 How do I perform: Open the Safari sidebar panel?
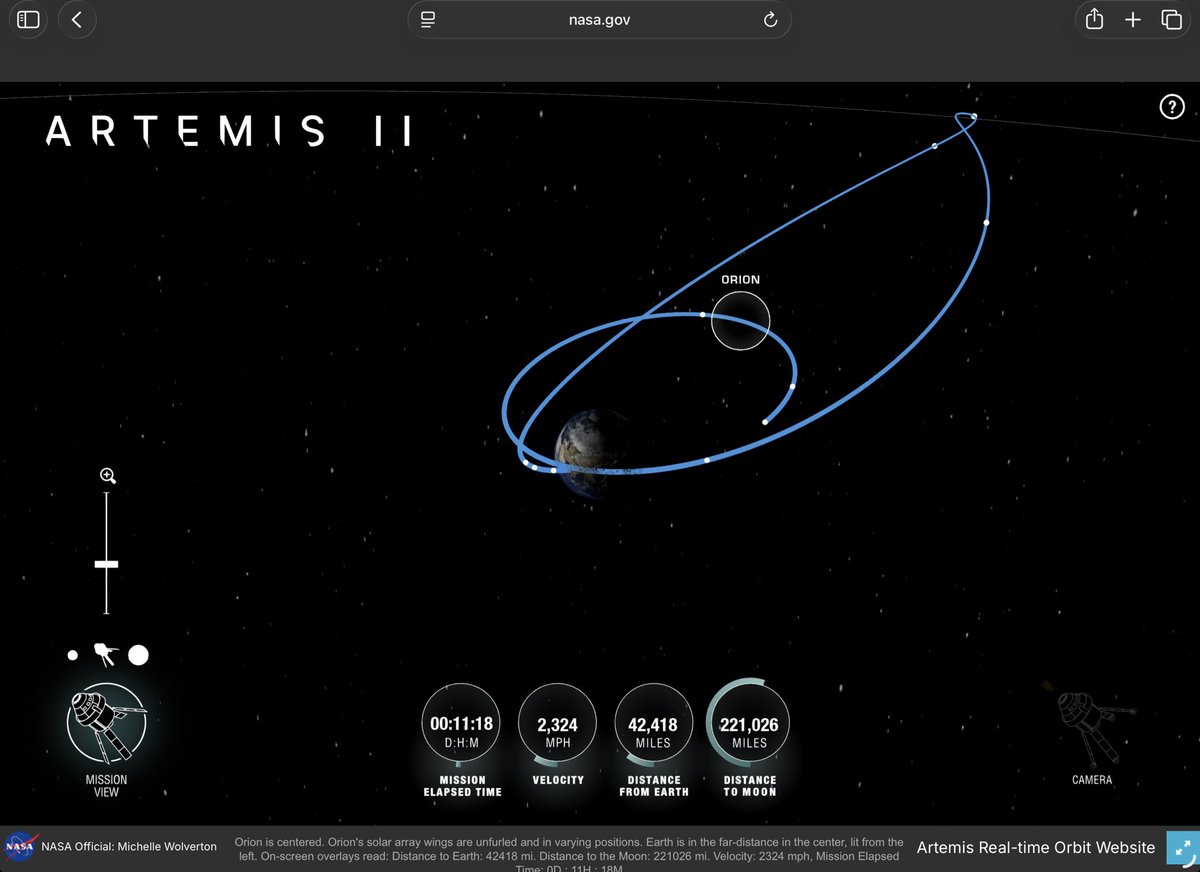coord(28,20)
